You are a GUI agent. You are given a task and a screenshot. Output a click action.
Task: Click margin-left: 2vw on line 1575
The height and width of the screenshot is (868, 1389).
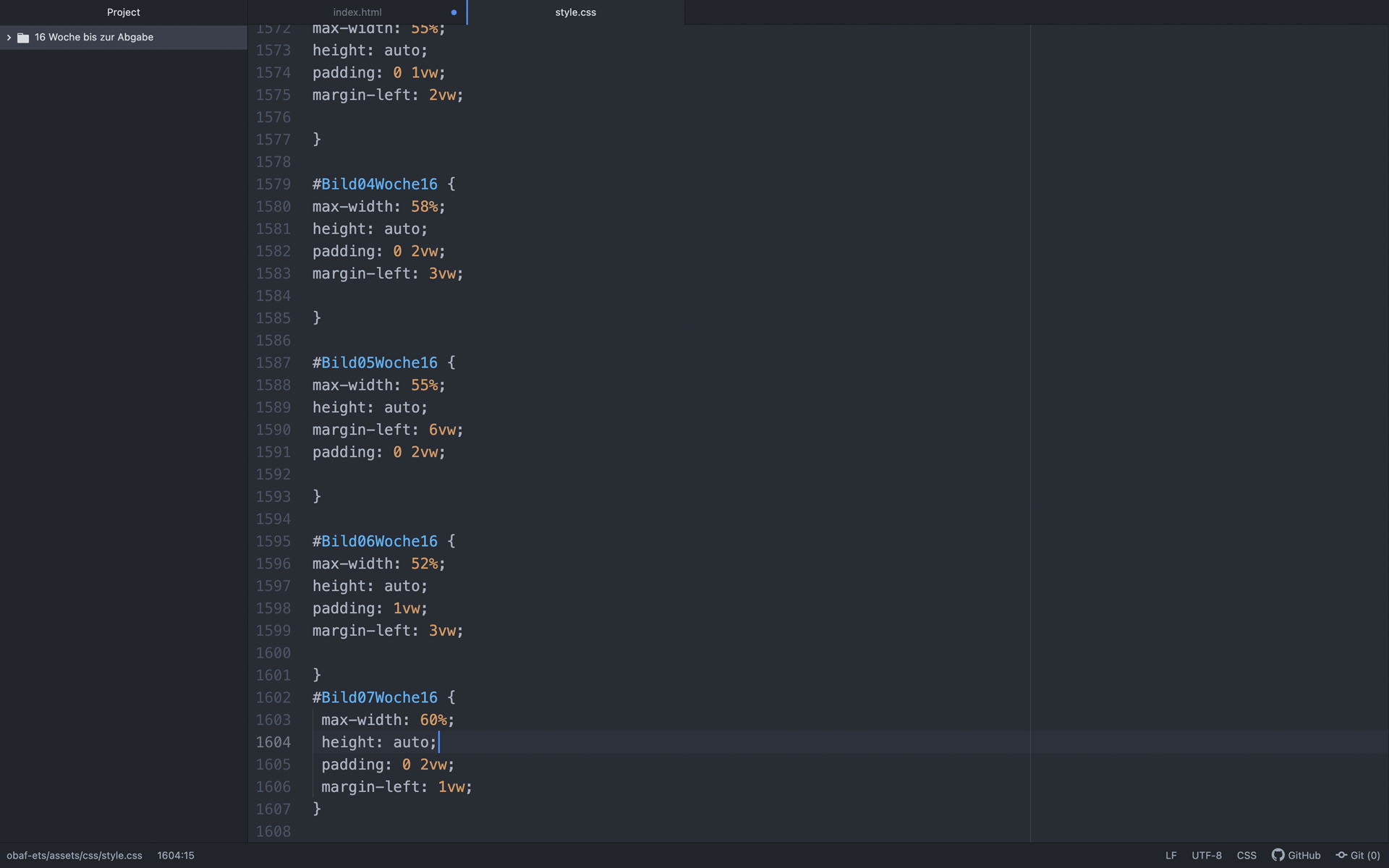point(388,95)
